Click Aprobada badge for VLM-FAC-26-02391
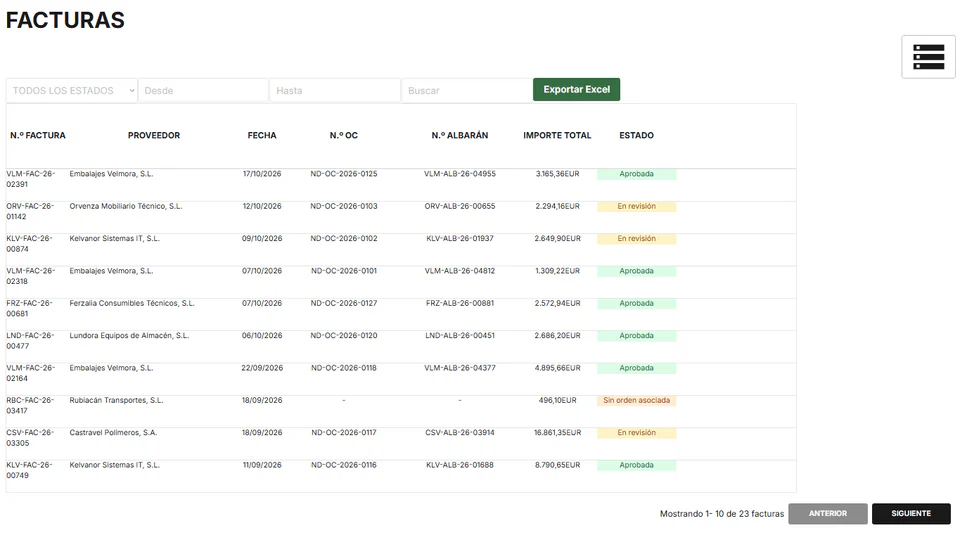Viewport: 960px width, 539px height. pyautogui.click(x=637, y=174)
